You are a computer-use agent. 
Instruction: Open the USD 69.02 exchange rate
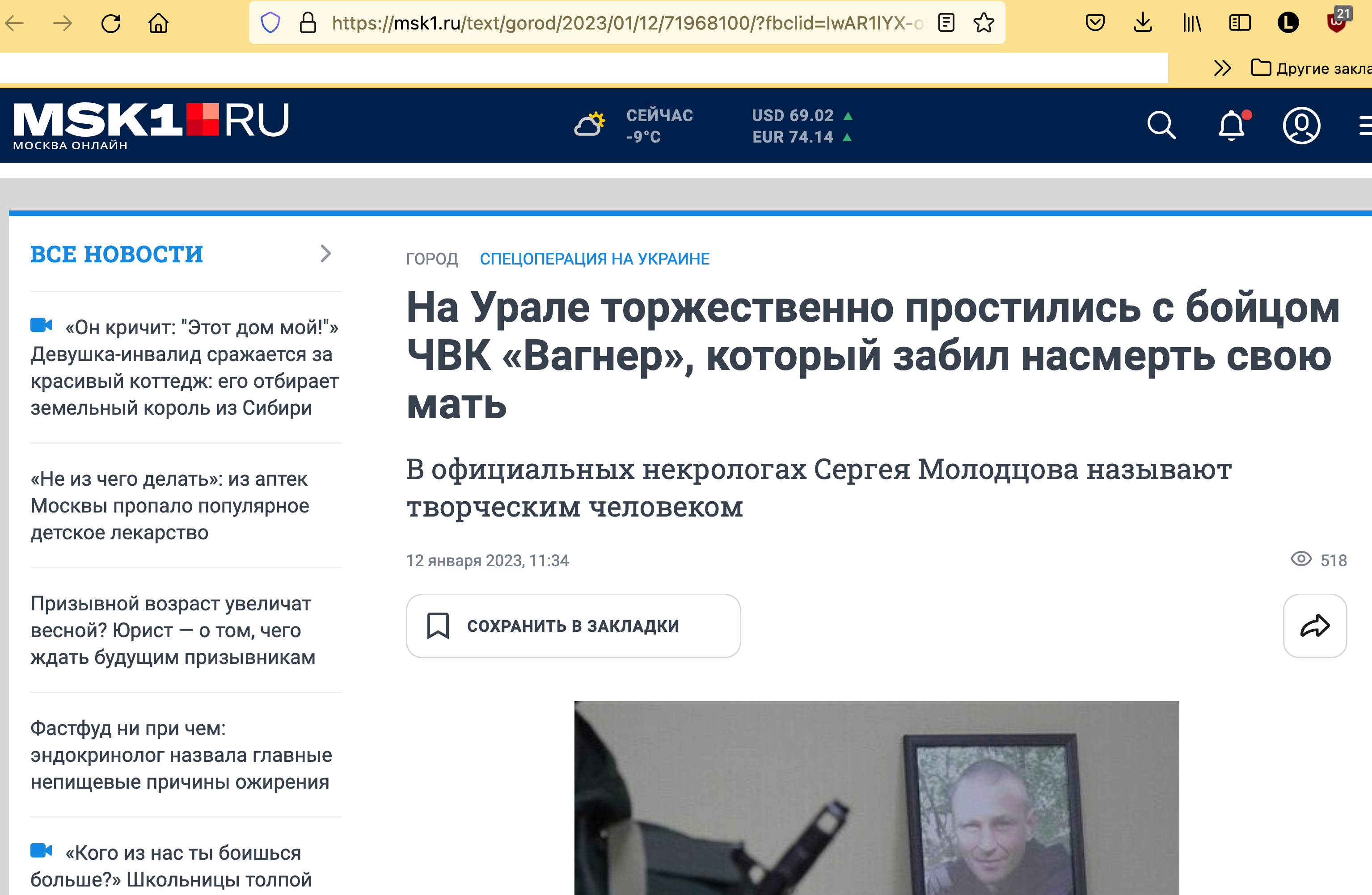(802, 115)
